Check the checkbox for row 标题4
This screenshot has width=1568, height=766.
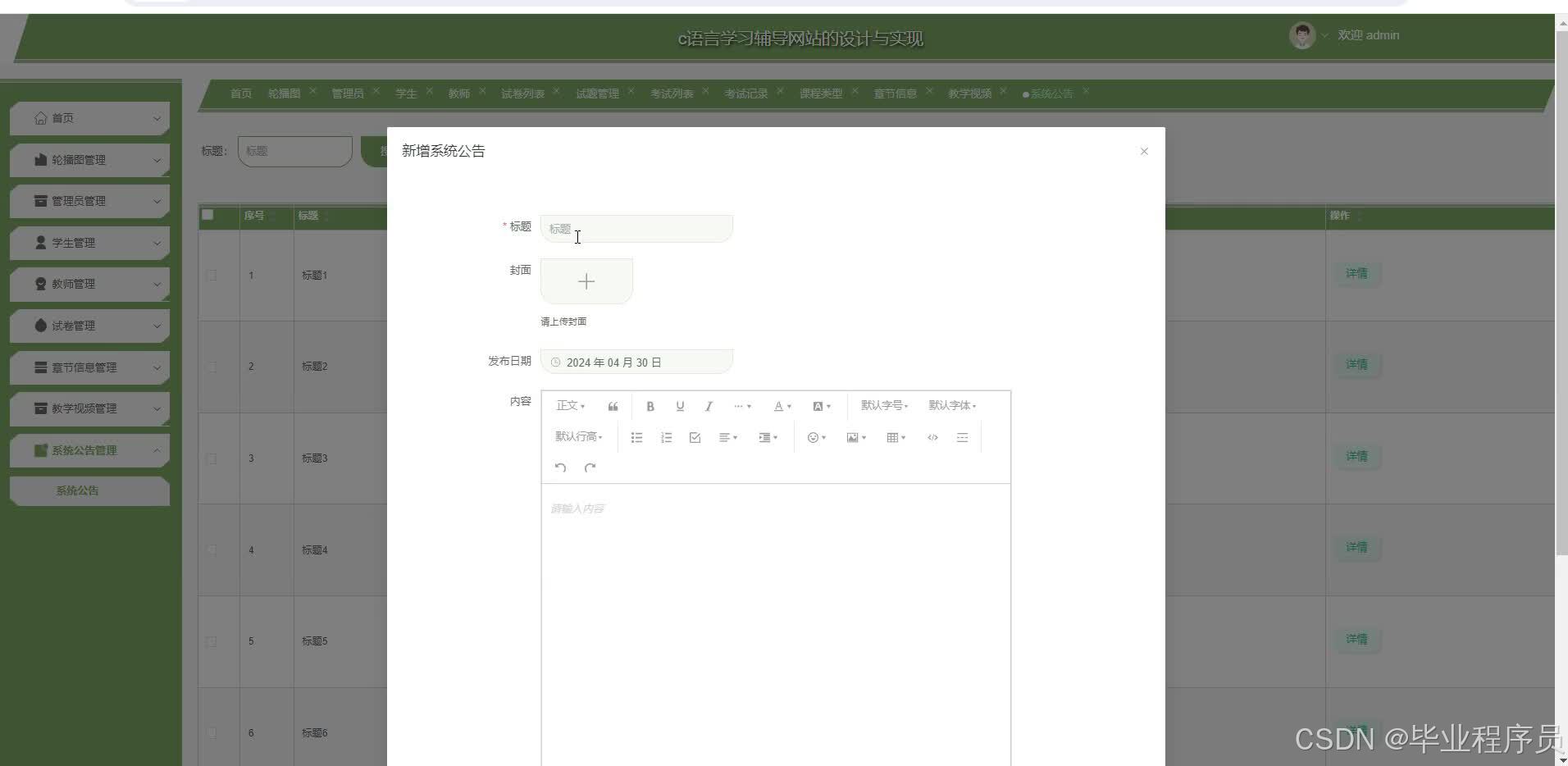(x=212, y=549)
